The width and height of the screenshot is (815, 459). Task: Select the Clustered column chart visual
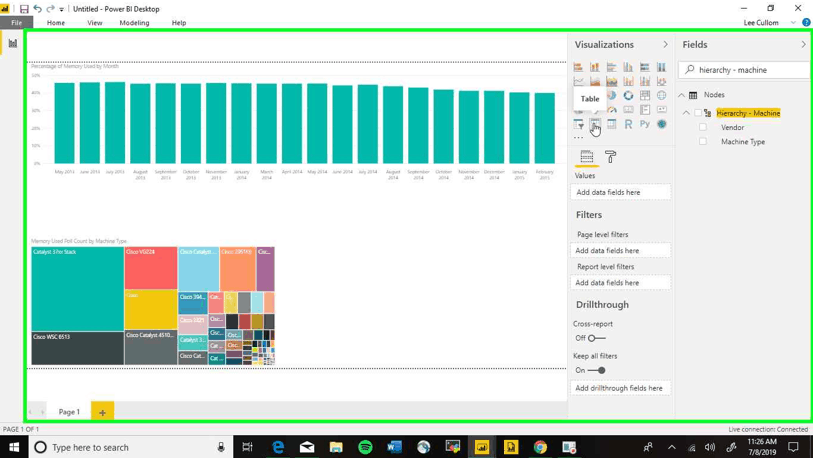(628, 67)
